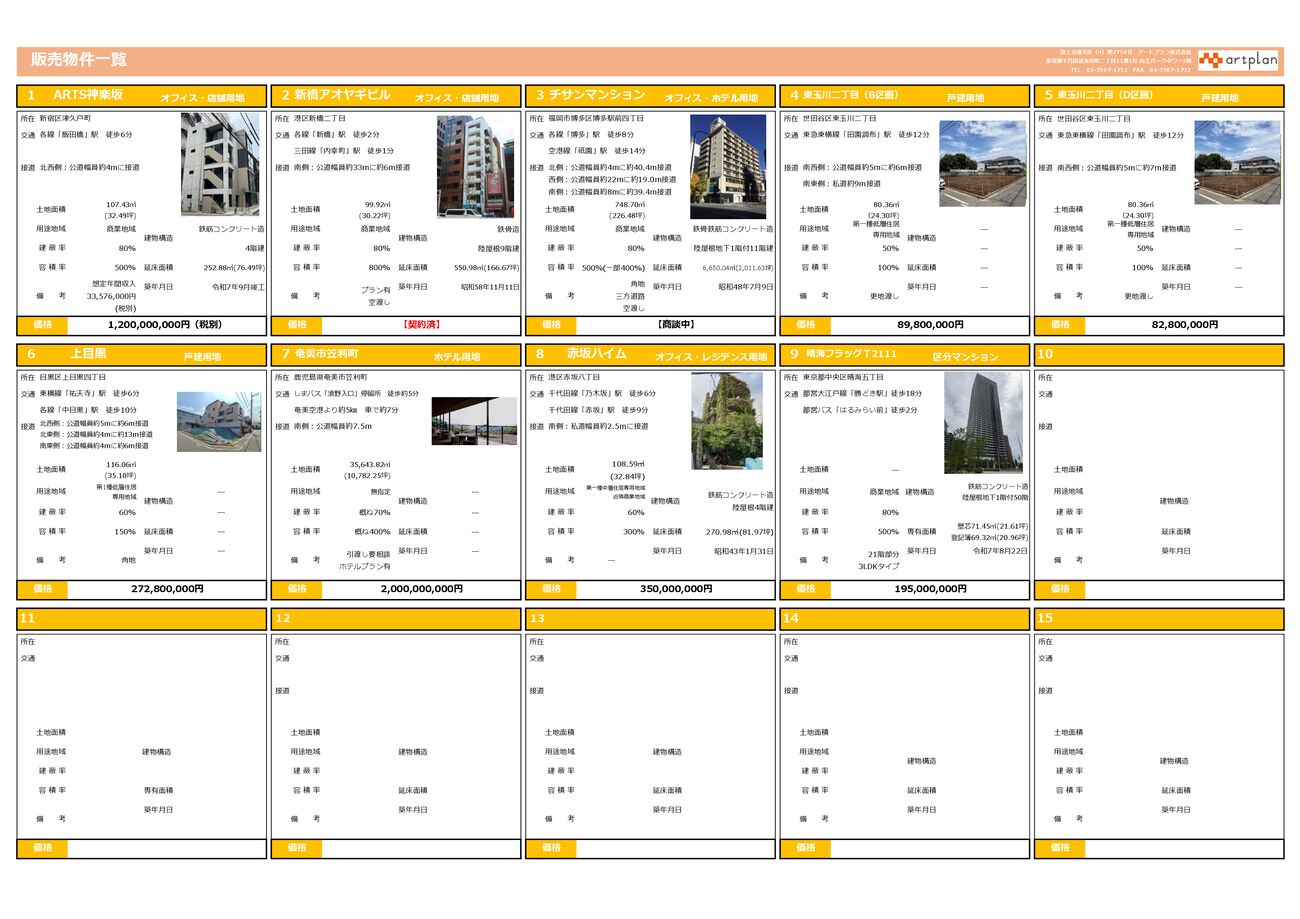Click the empty listing 10 header bar
1300x919 pixels.
(x=1158, y=355)
